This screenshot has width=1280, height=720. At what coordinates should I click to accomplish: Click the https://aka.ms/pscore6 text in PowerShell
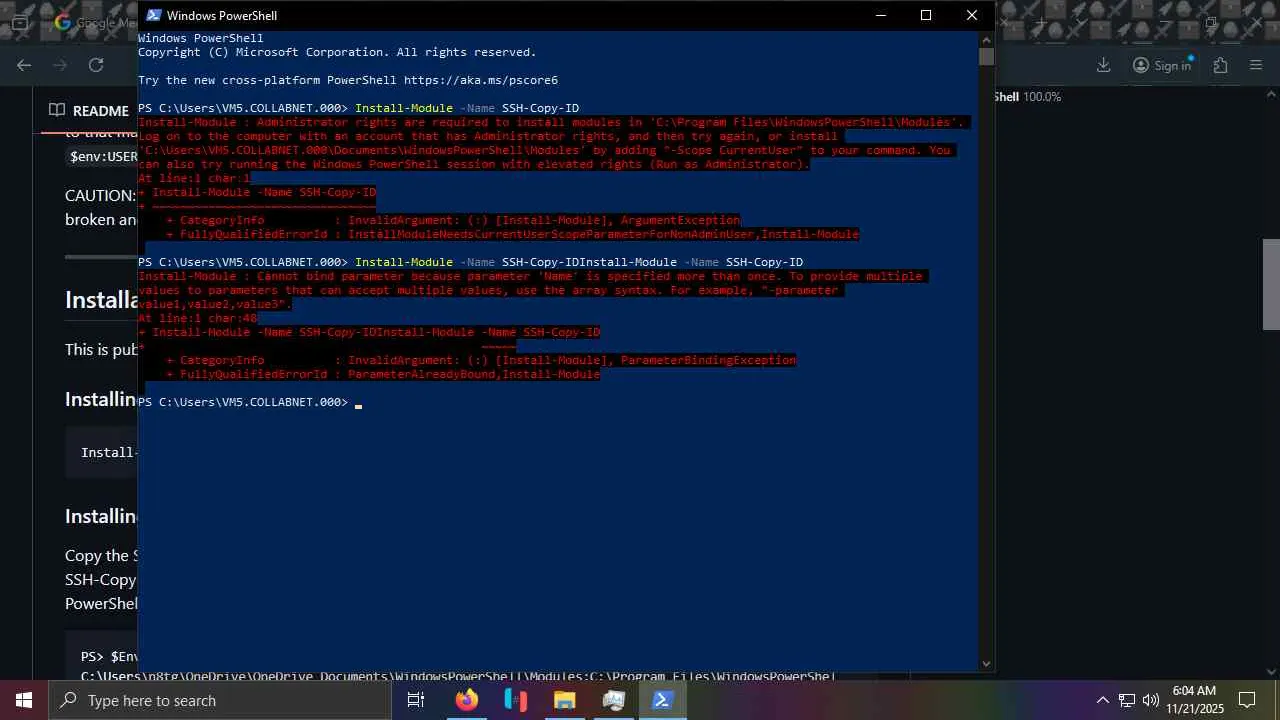481,80
